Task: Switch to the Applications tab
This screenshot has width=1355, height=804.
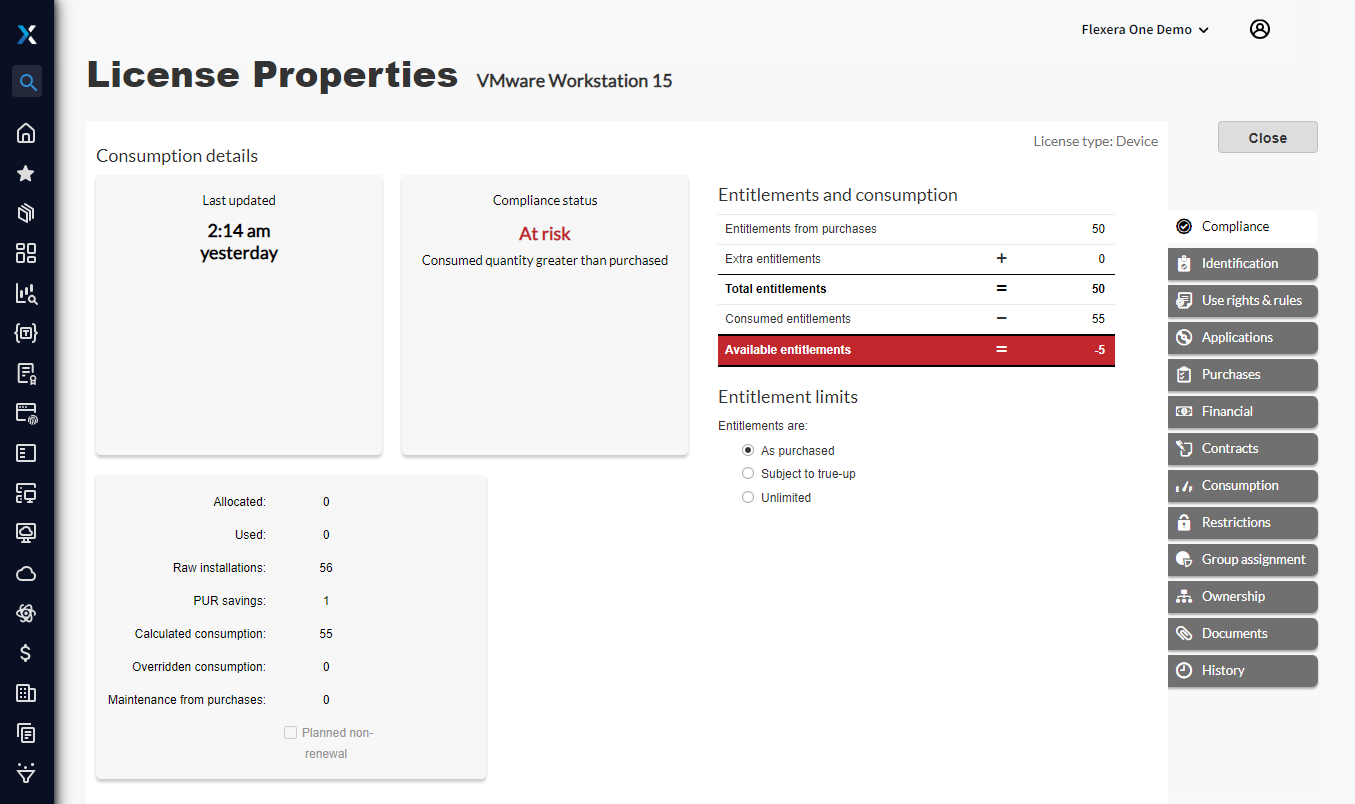Action: click(1242, 338)
